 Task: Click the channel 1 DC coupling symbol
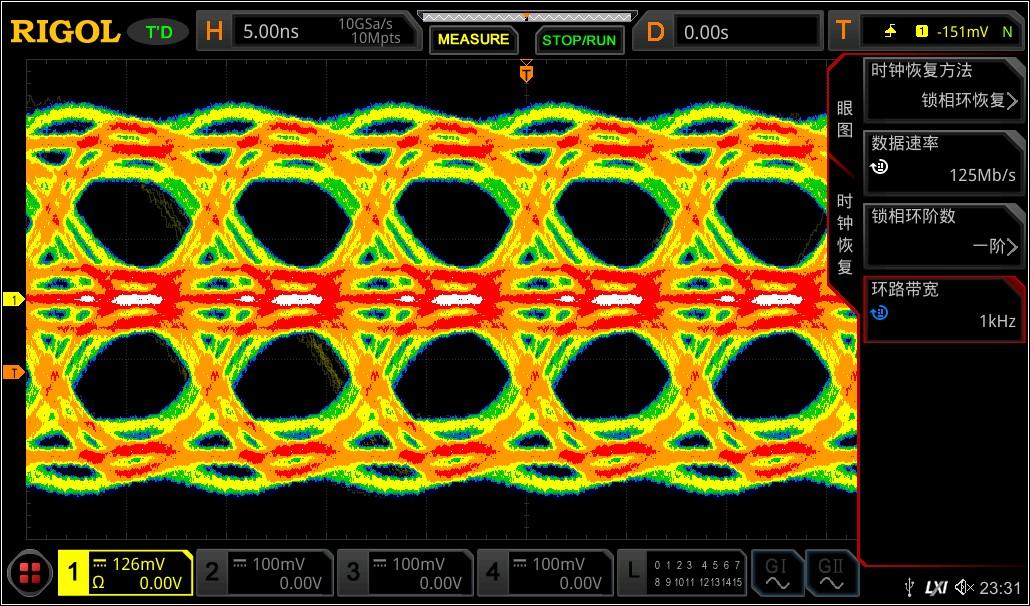pyautogui.click(x=99, y=563)
